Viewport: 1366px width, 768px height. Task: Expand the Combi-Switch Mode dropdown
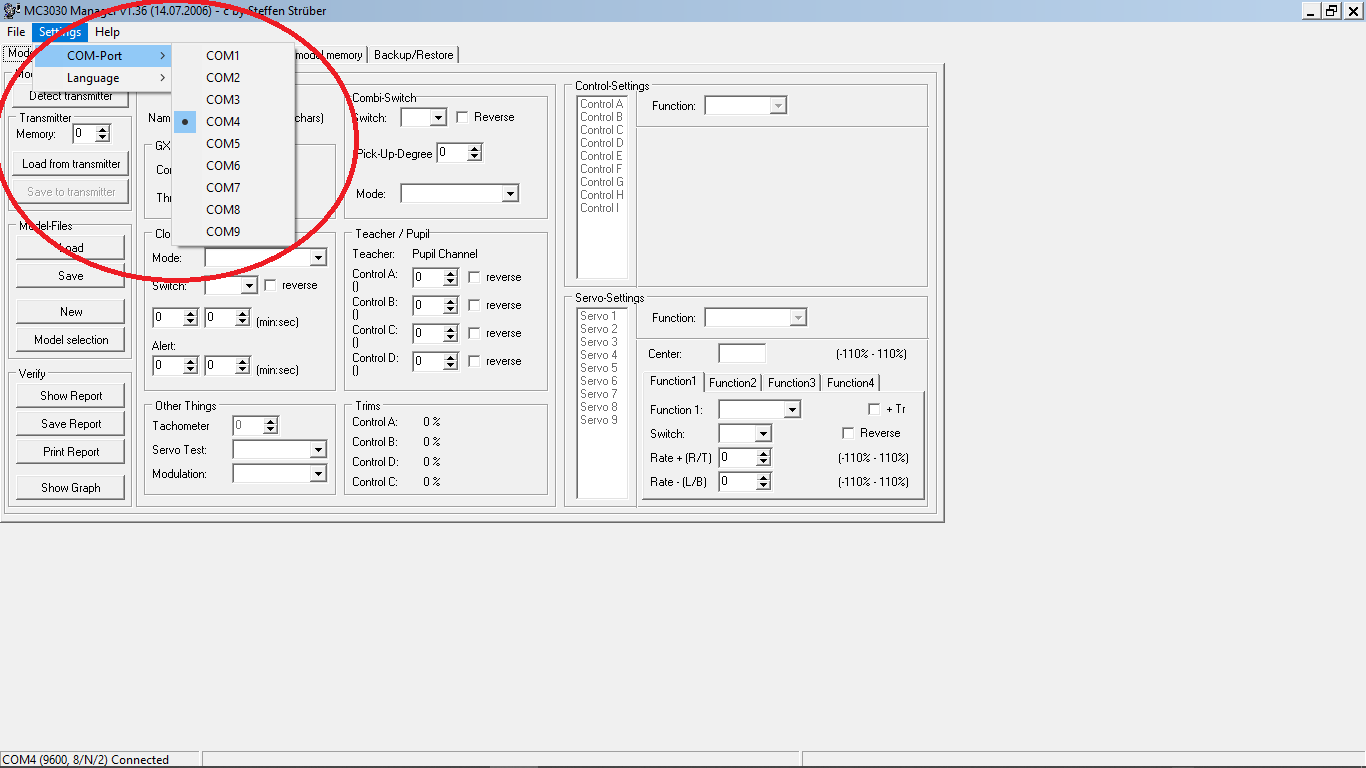coord(510,194)
